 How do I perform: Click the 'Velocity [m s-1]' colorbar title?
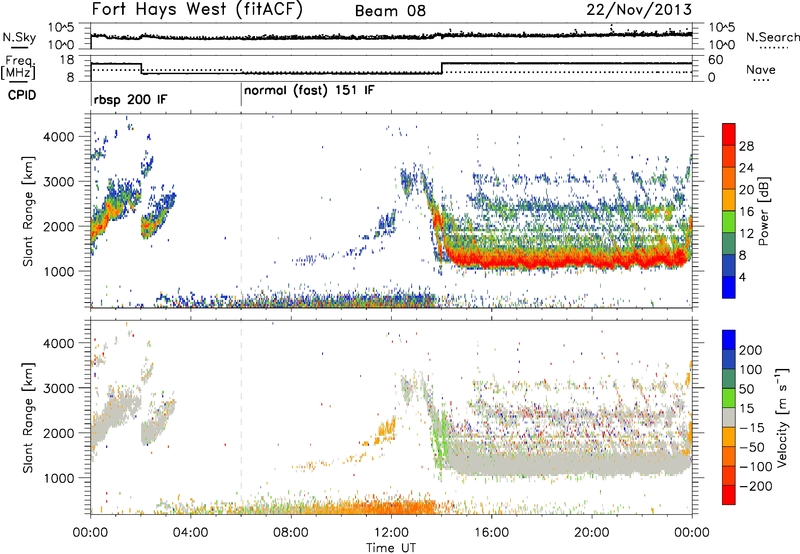(x=782, y=417)
